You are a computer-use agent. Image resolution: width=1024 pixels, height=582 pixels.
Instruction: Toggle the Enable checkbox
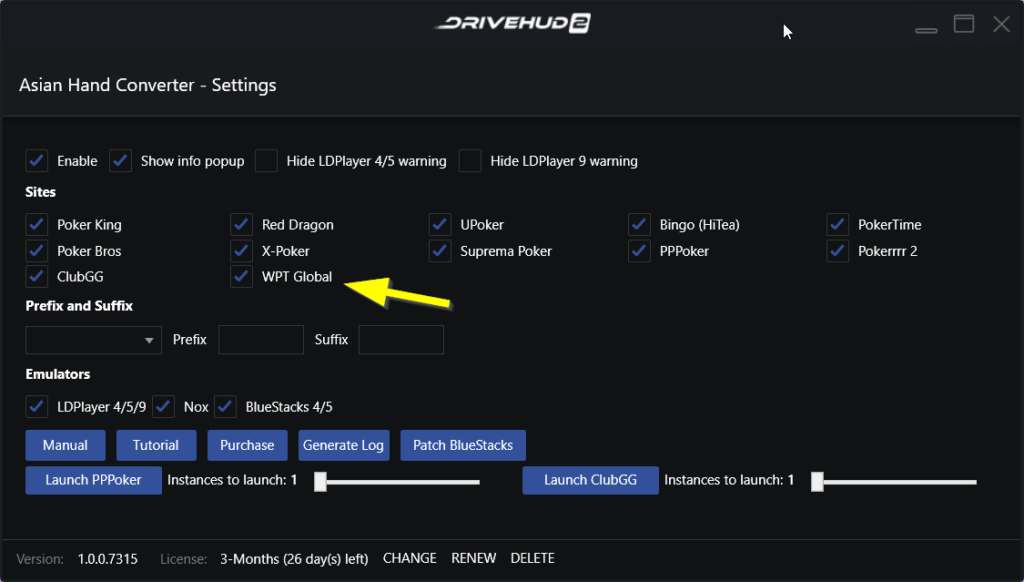pyautogui.click(x=37, y=161)
